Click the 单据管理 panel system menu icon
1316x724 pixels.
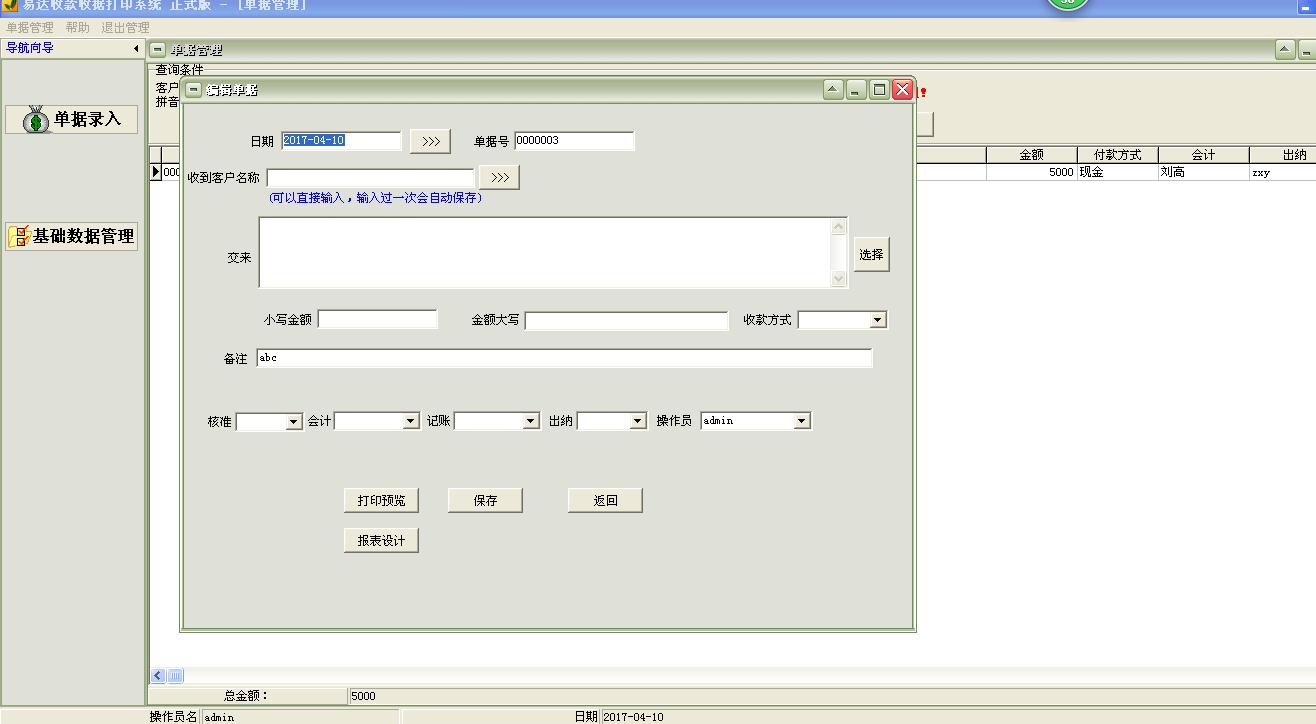158,49
